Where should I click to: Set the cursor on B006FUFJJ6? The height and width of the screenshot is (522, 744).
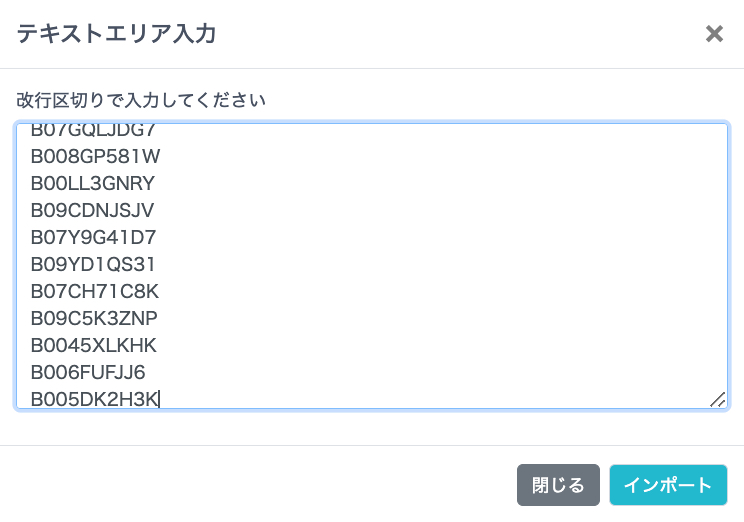click(88, 372)
